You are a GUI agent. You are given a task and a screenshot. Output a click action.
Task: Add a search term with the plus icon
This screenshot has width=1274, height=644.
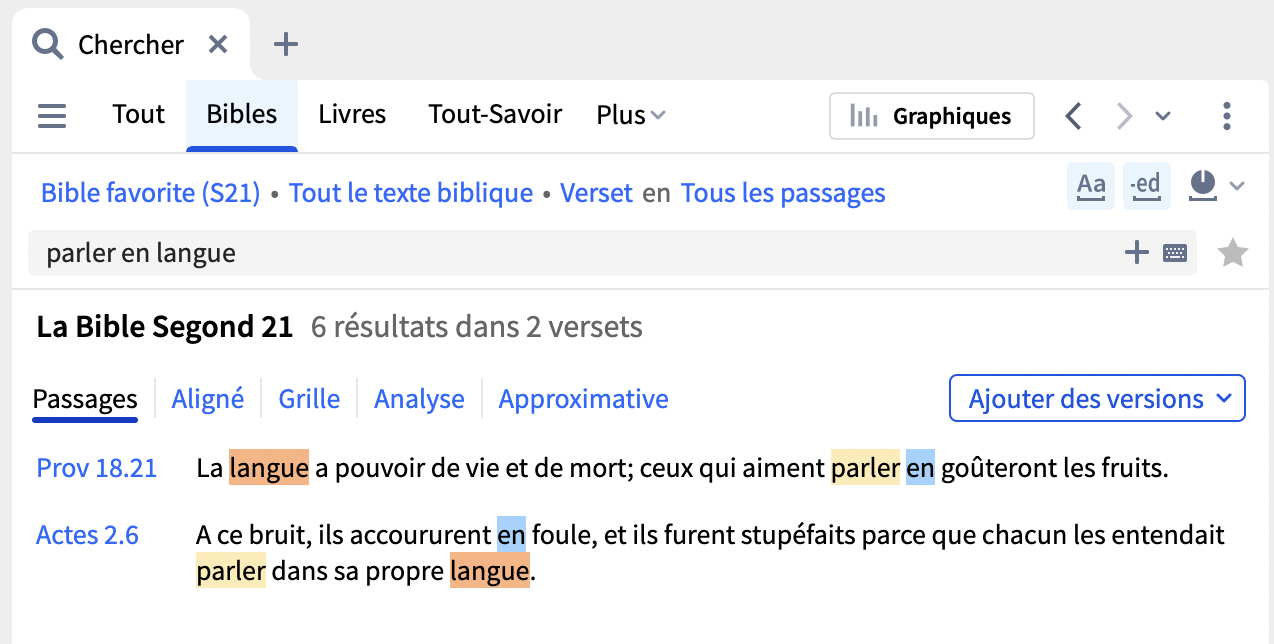pyautogui.click(x=1137, y=253)
